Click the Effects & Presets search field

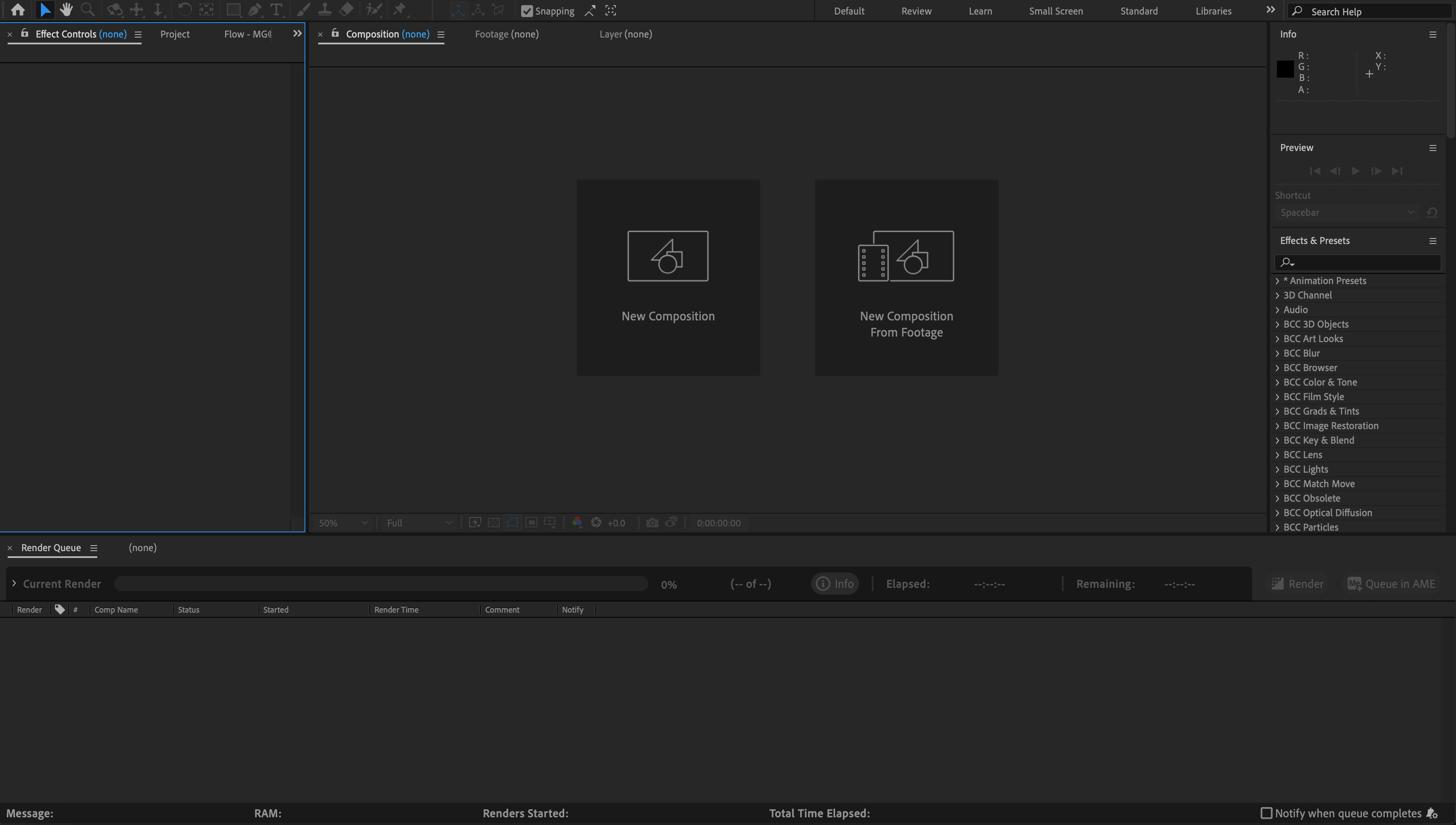[1365, 262]
